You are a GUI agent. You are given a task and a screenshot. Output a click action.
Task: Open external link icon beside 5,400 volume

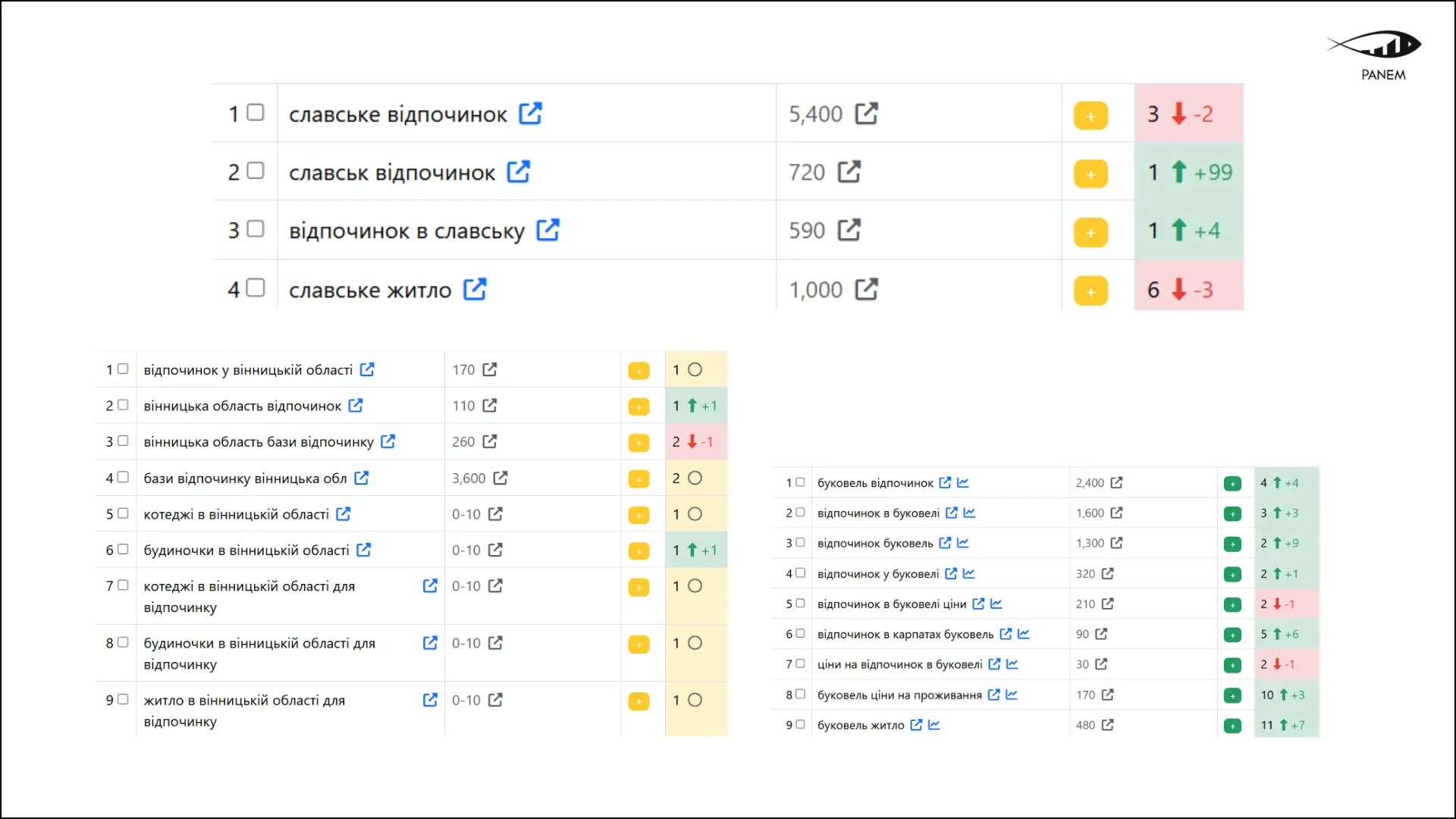[x=866, y=114]
